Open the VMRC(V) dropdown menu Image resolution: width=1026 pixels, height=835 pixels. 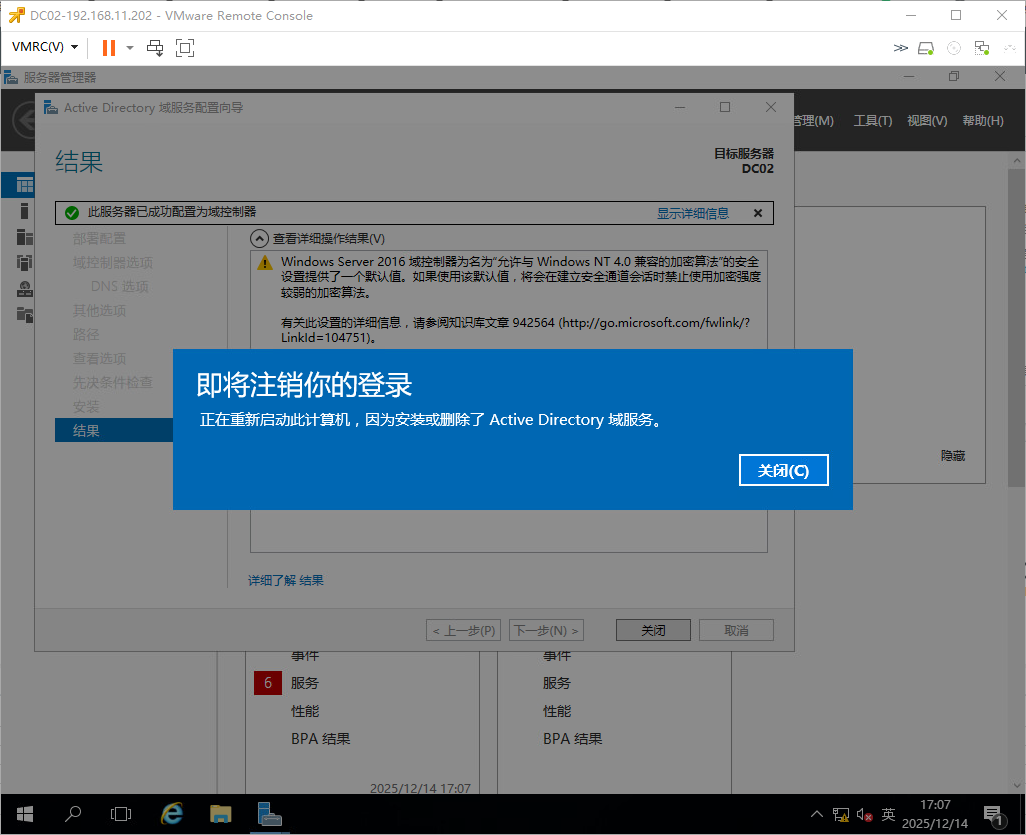pyautogui.click(x=44, y=47)
